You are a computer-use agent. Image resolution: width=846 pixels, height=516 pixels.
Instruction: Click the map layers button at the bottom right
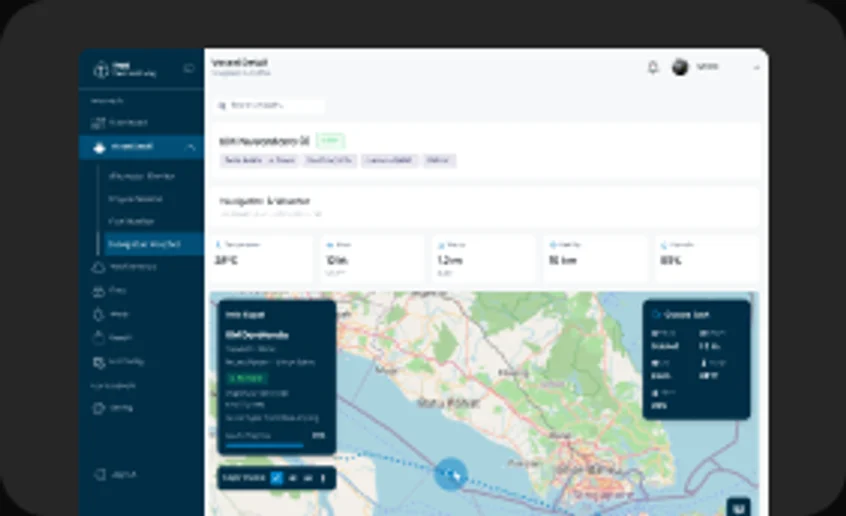[x=738, y=507]
